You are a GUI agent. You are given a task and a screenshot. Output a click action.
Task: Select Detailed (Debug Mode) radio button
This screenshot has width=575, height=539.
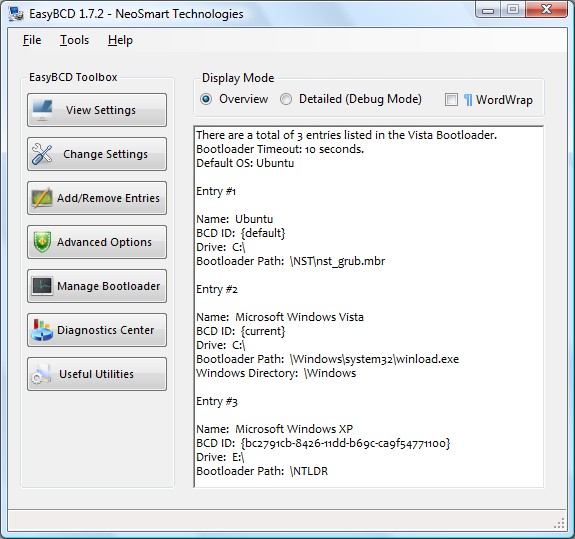pos(286,99)
